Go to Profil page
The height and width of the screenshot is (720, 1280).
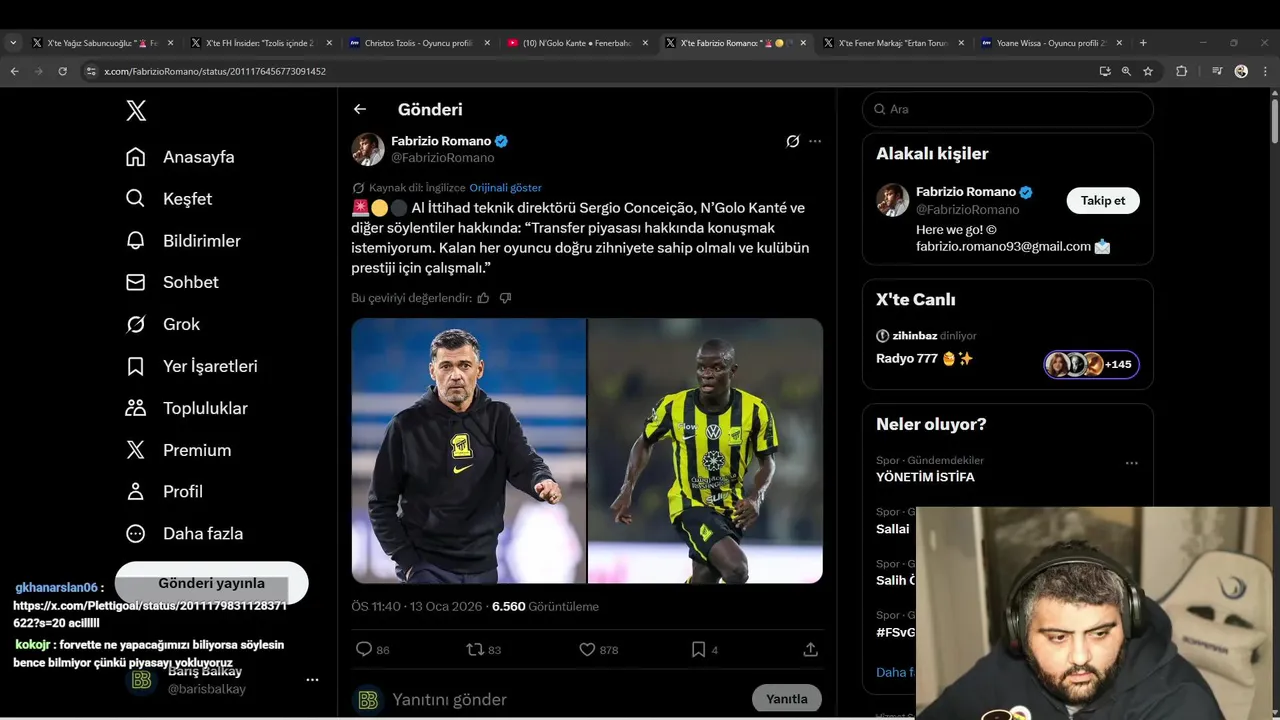pyautogui.click(x=164, y=492)
